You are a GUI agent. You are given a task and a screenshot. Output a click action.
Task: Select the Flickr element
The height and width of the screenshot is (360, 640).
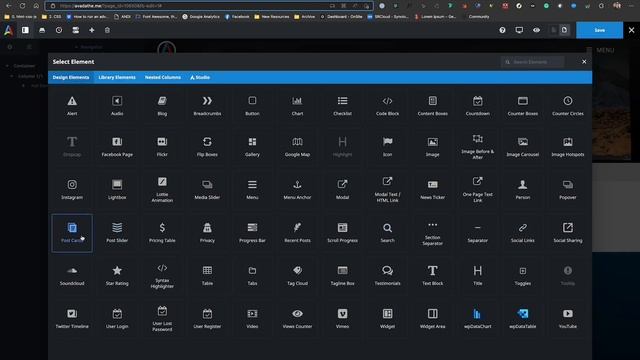(162, 147)
